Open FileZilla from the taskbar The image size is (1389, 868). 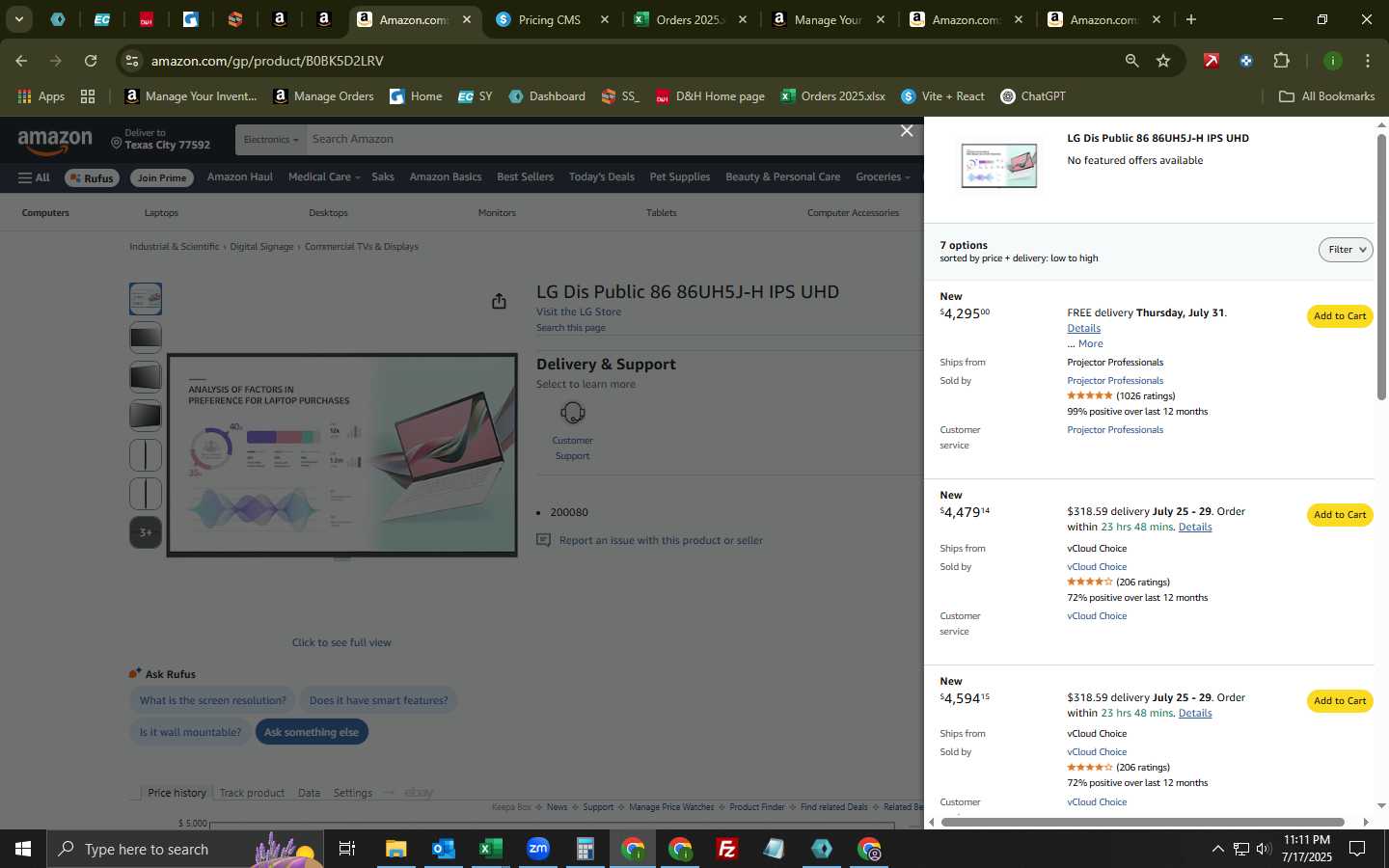(x=727, y=849)
